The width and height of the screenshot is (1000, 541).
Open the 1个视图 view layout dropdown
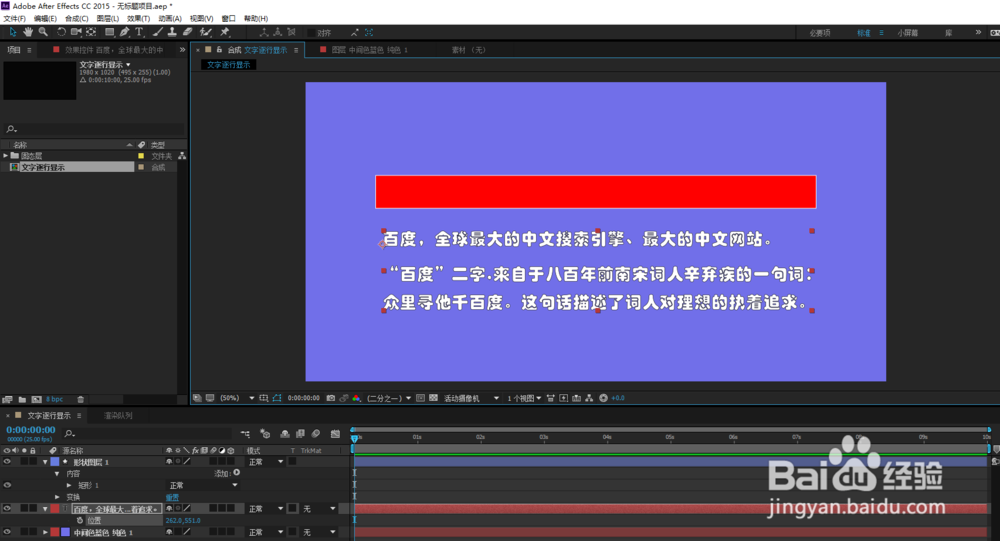tap(524, 398)
